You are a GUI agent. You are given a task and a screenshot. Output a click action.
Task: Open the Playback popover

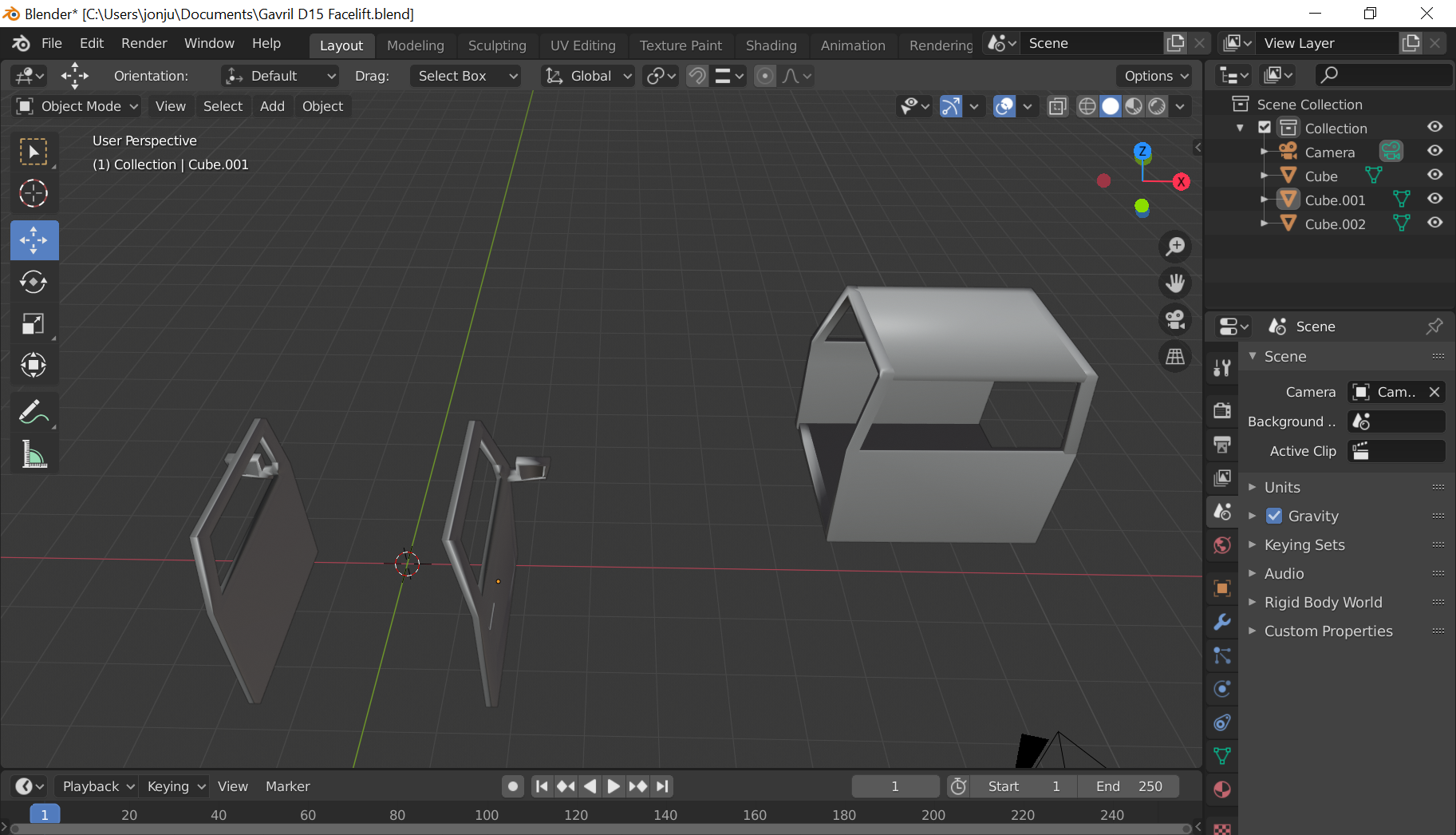click(97, 786)
